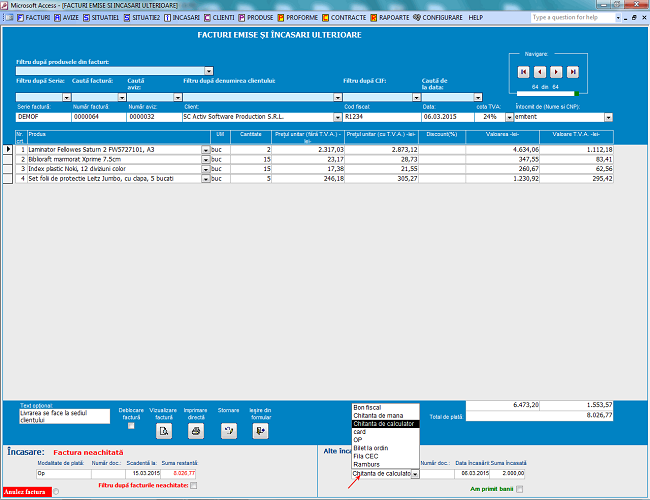
Task: Expand the Filtru după CIF dropdown
Action: (417, 97)
